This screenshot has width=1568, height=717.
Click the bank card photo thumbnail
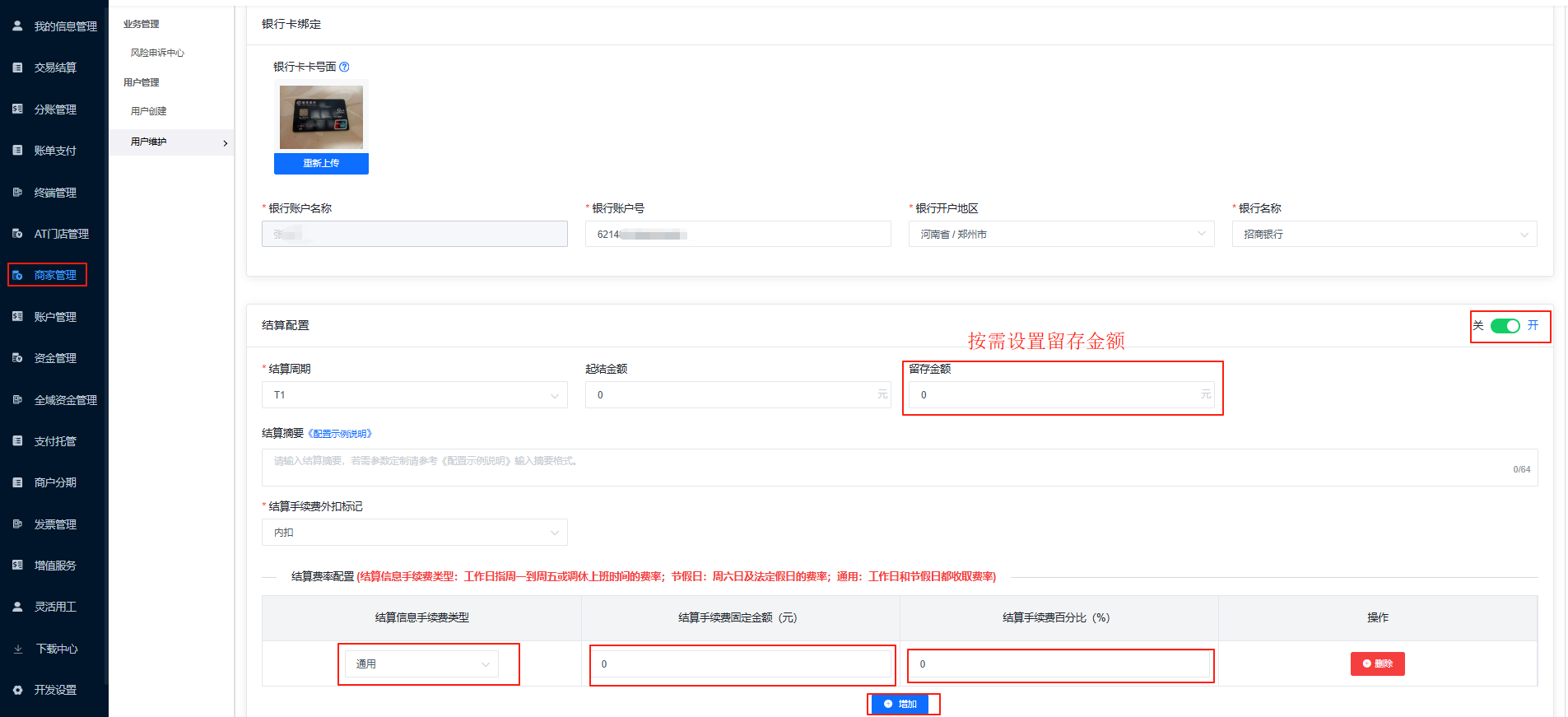coord(321,117)
